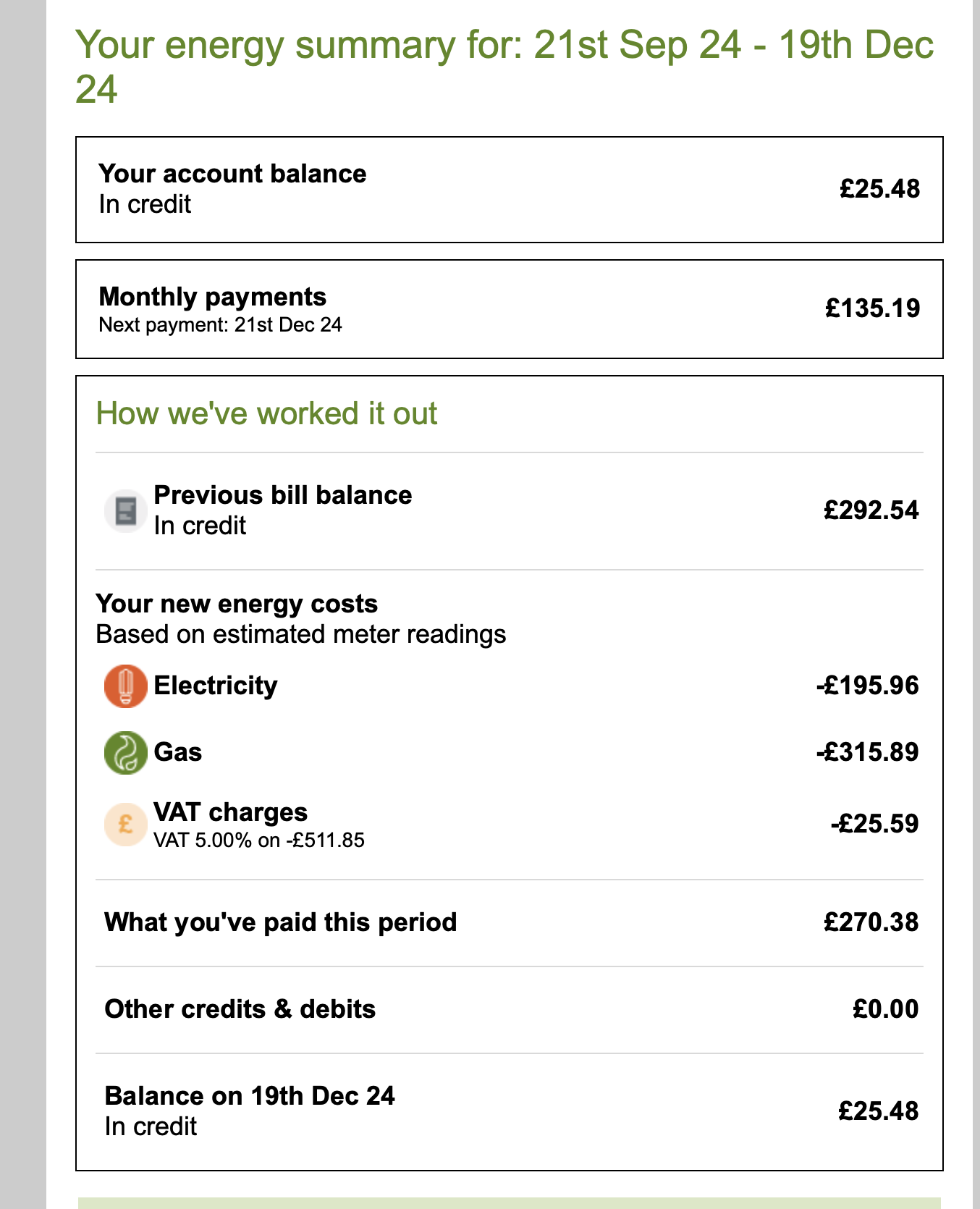Click the £25.48 amount in the account balance box
Image resolution: width=980 pixels, height=1209 pixels.
tap(879, 189)
